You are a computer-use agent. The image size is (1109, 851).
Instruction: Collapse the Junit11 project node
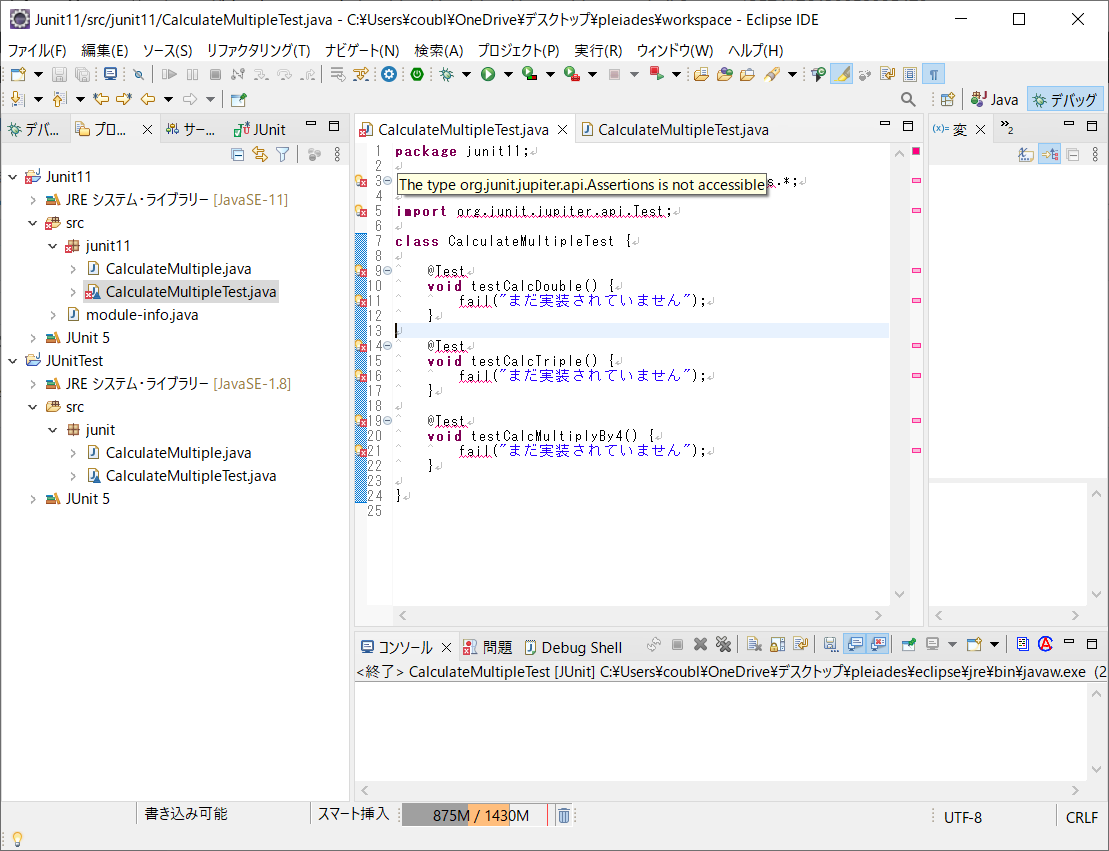[13, 177]
